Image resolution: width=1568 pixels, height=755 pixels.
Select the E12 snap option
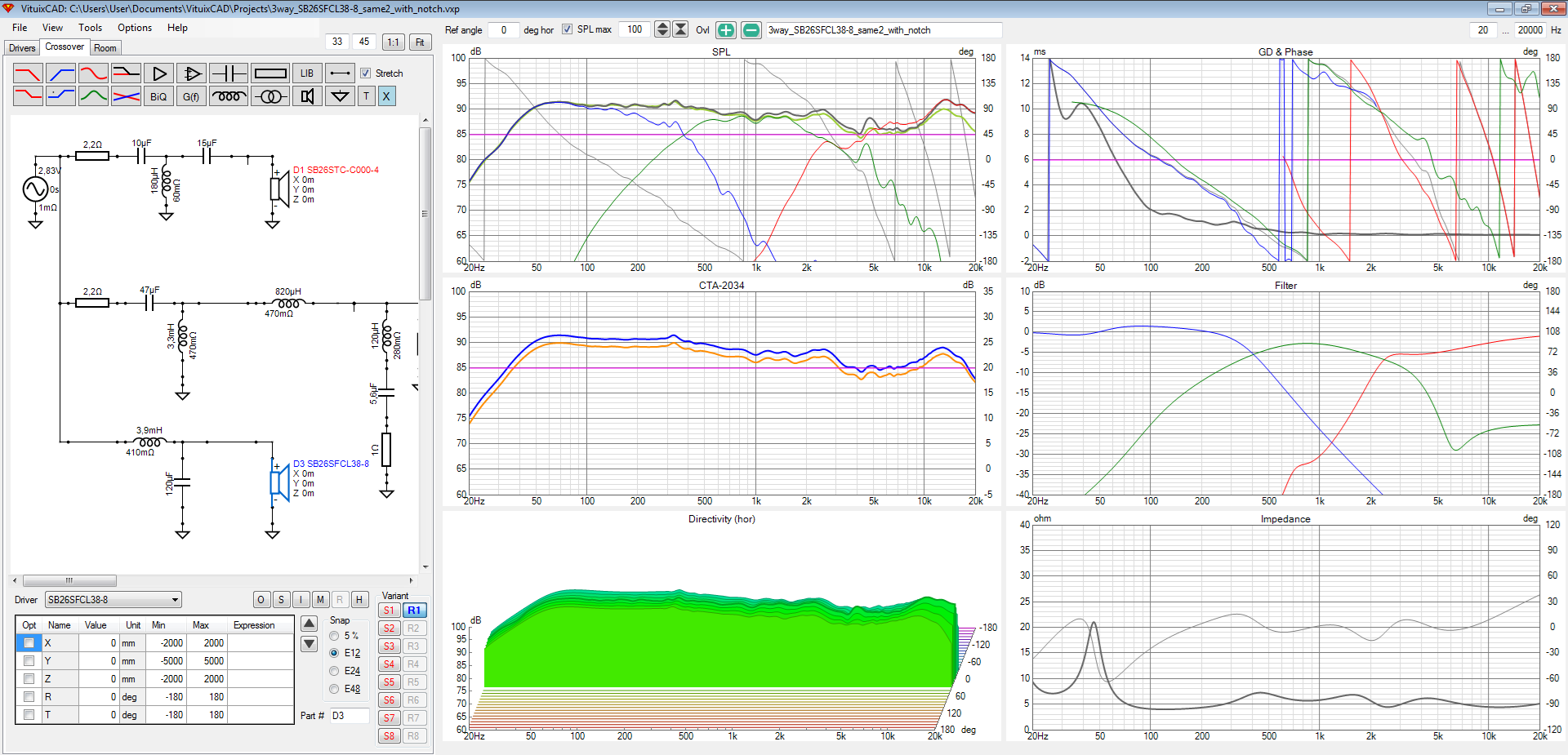[x=334, y=653]
